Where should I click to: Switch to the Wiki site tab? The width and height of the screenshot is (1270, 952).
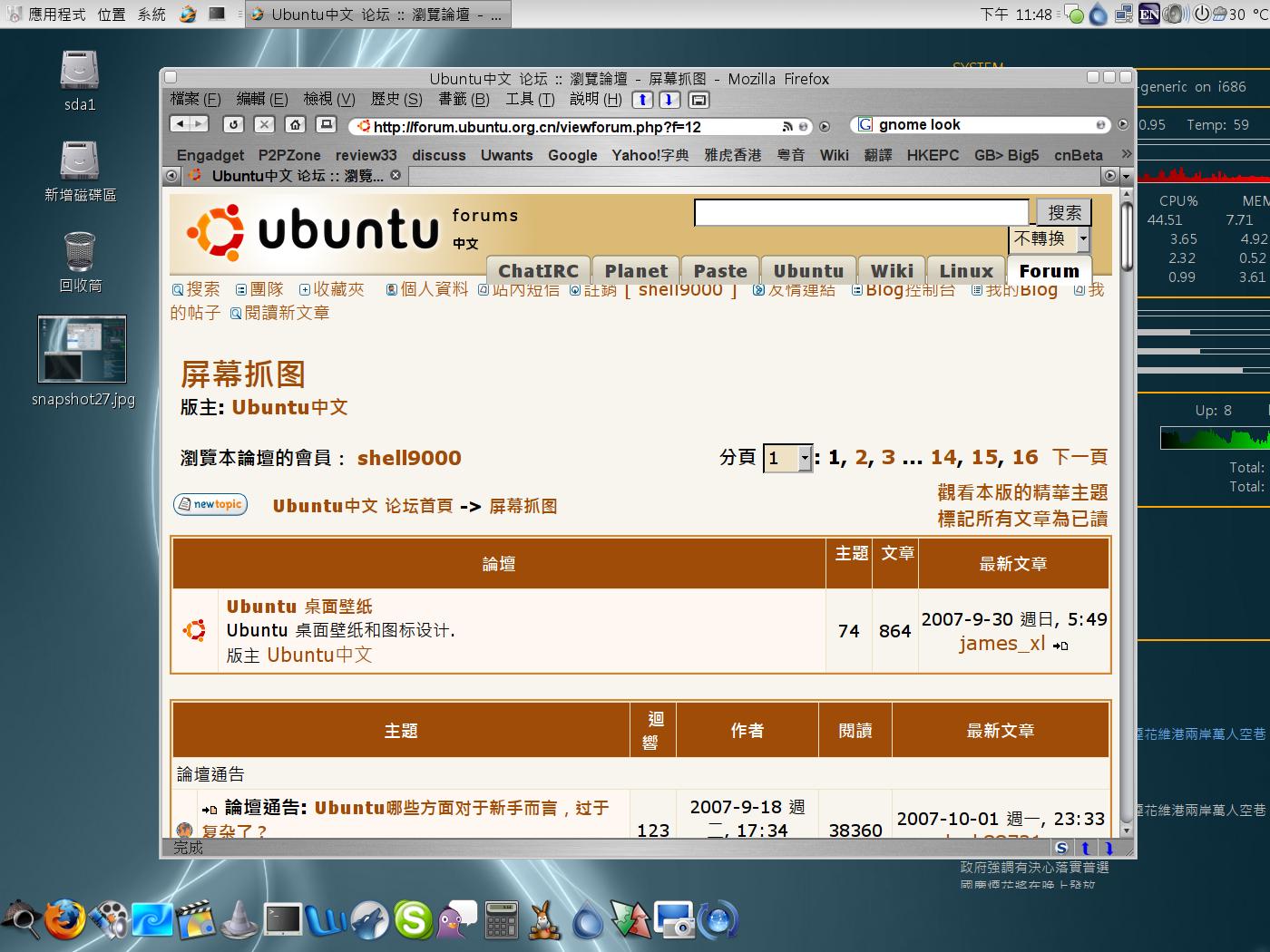pyautogui.click(x=892, y=270)
